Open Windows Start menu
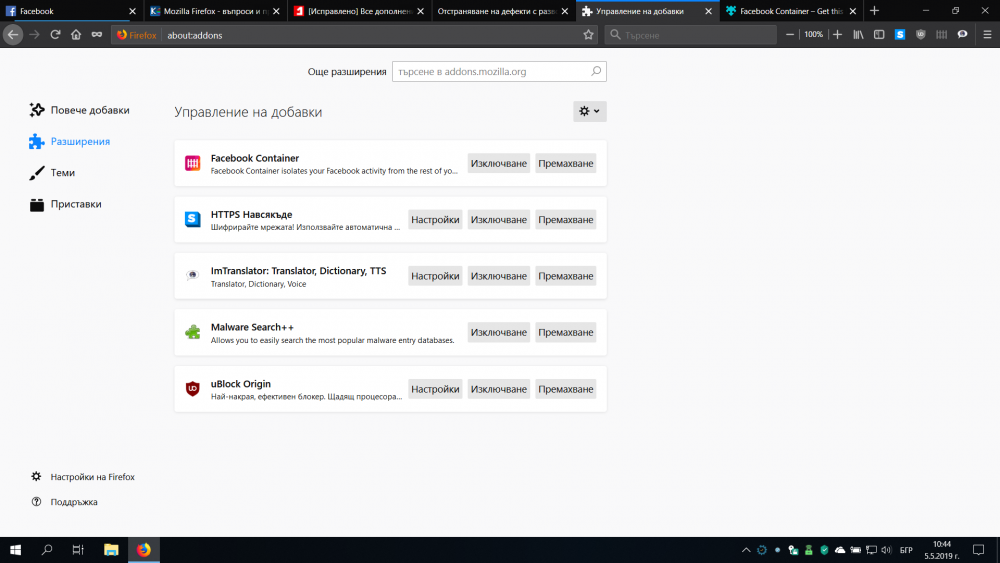 pyautogui.click(x=15, y=550)
